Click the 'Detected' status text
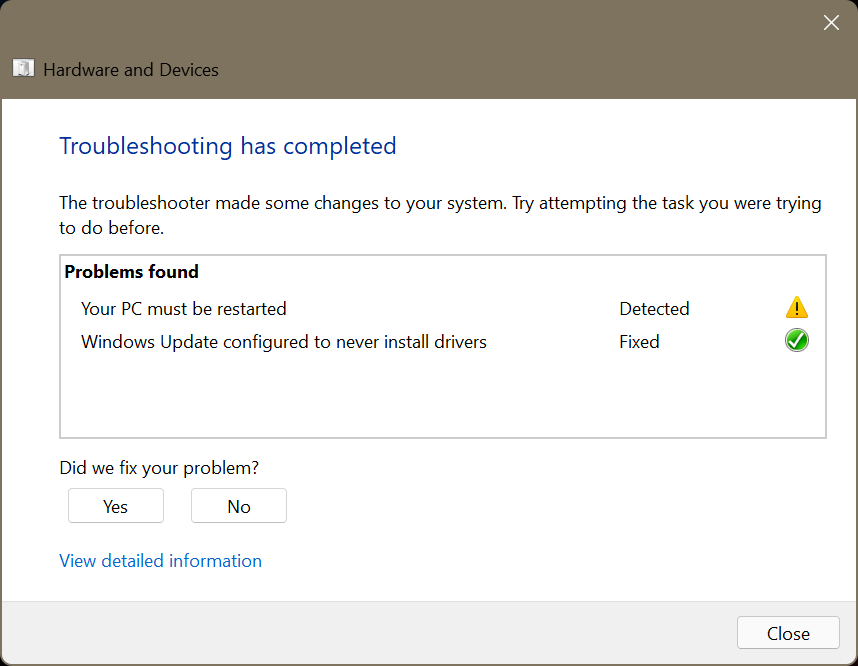This screenshot has height=666, width=858. pos(654,309)
